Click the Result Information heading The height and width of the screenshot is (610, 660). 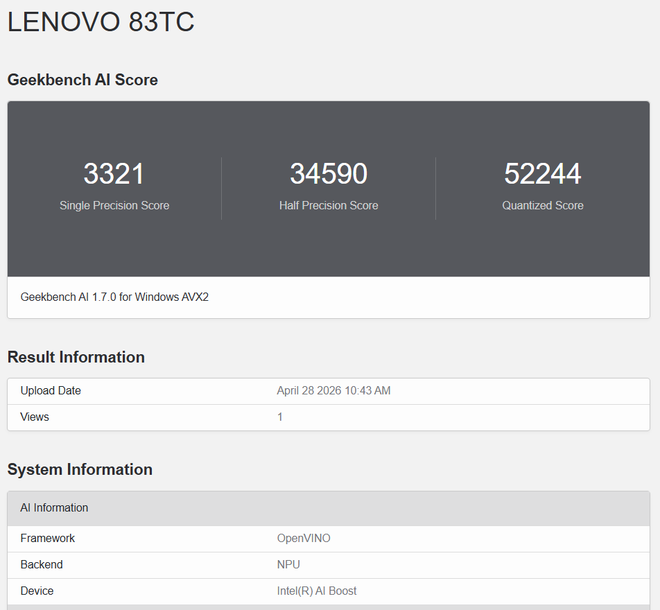click(76, 357)
